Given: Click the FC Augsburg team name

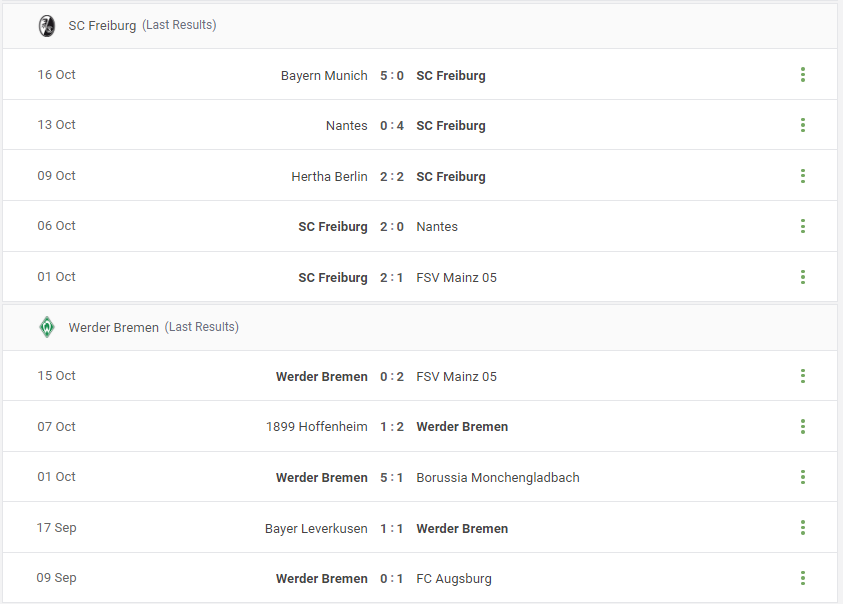Looking at the screenshot, I should click(454, 579).
